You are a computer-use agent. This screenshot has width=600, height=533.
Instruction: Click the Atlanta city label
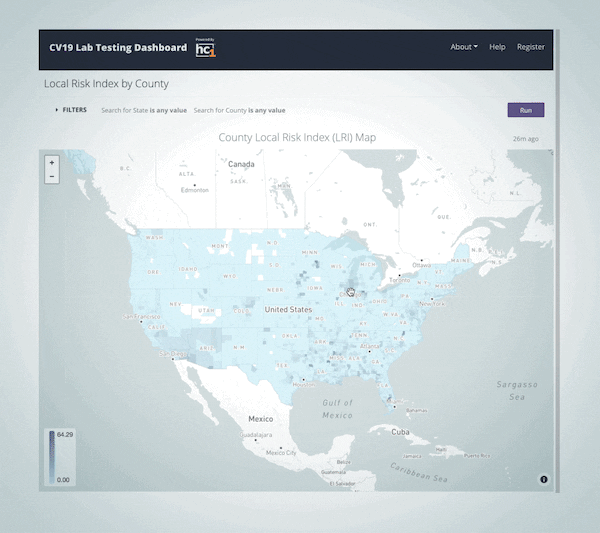coord(370,346)
